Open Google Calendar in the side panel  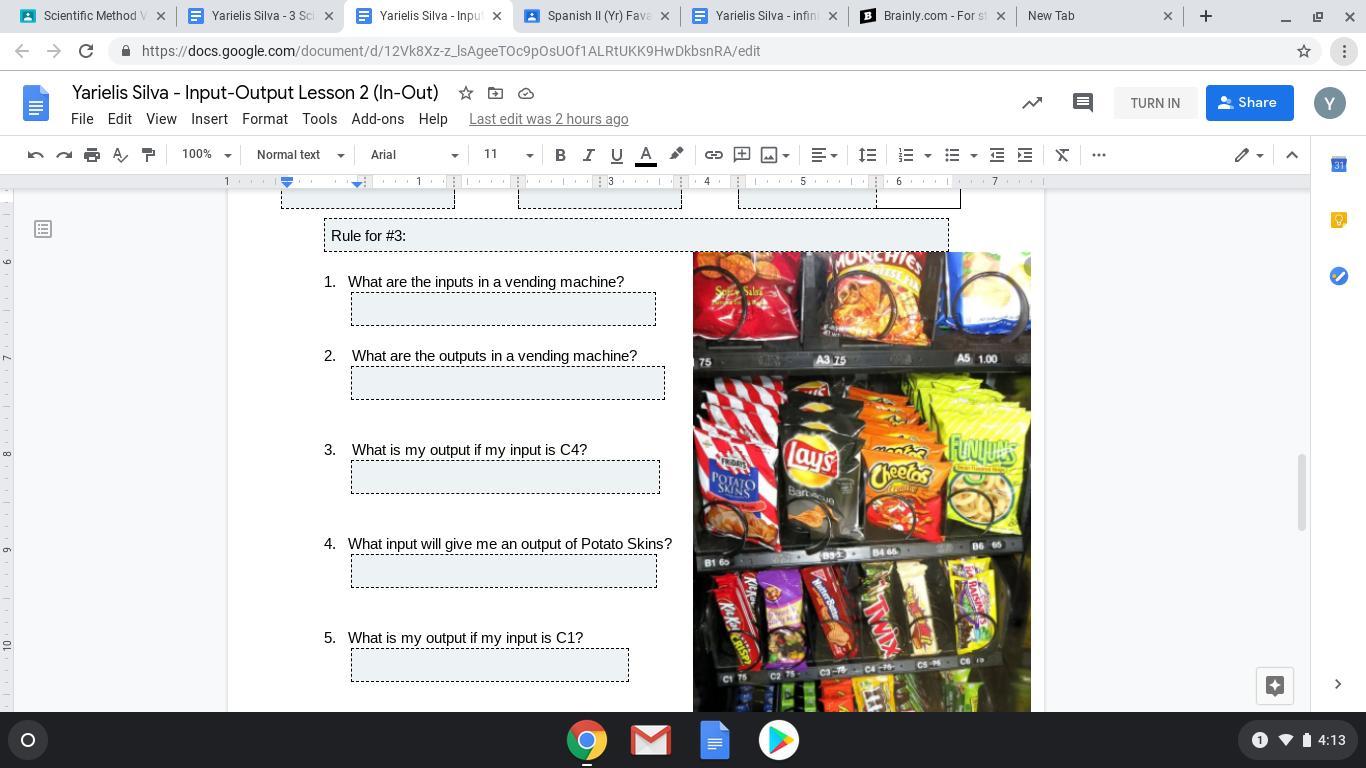pos(1338,164)
